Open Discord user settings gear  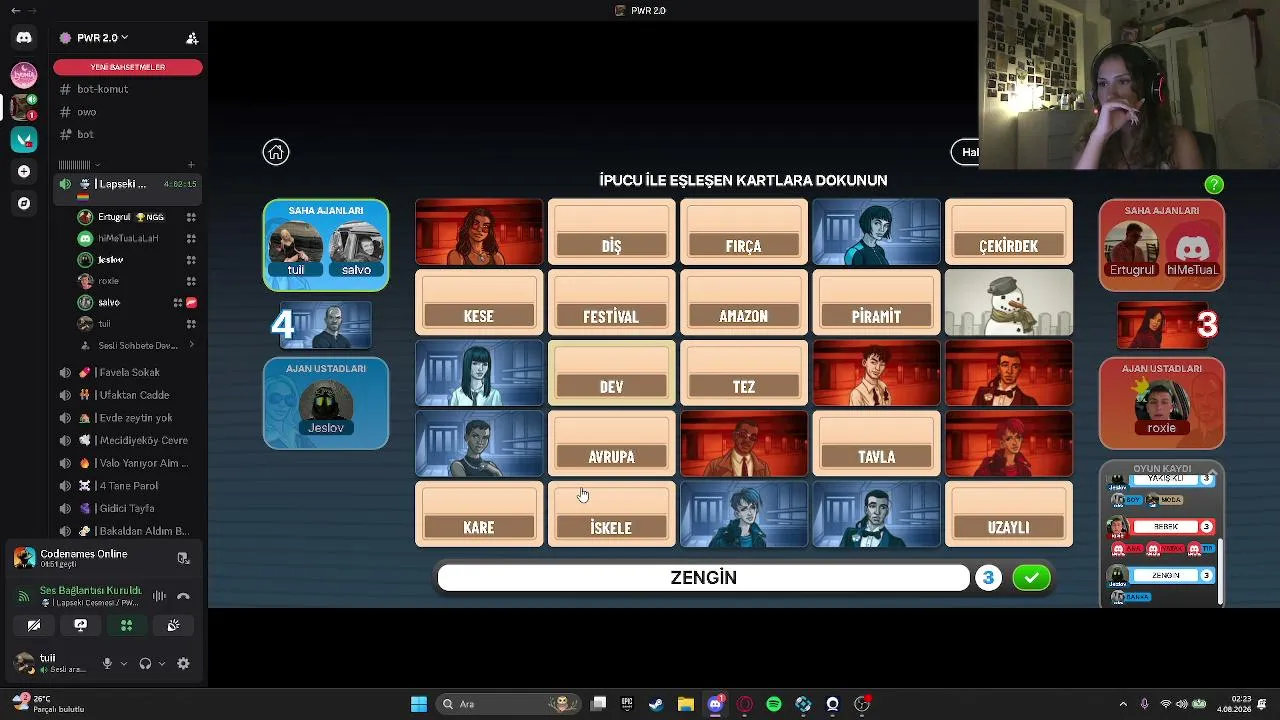tap(183, 663)
